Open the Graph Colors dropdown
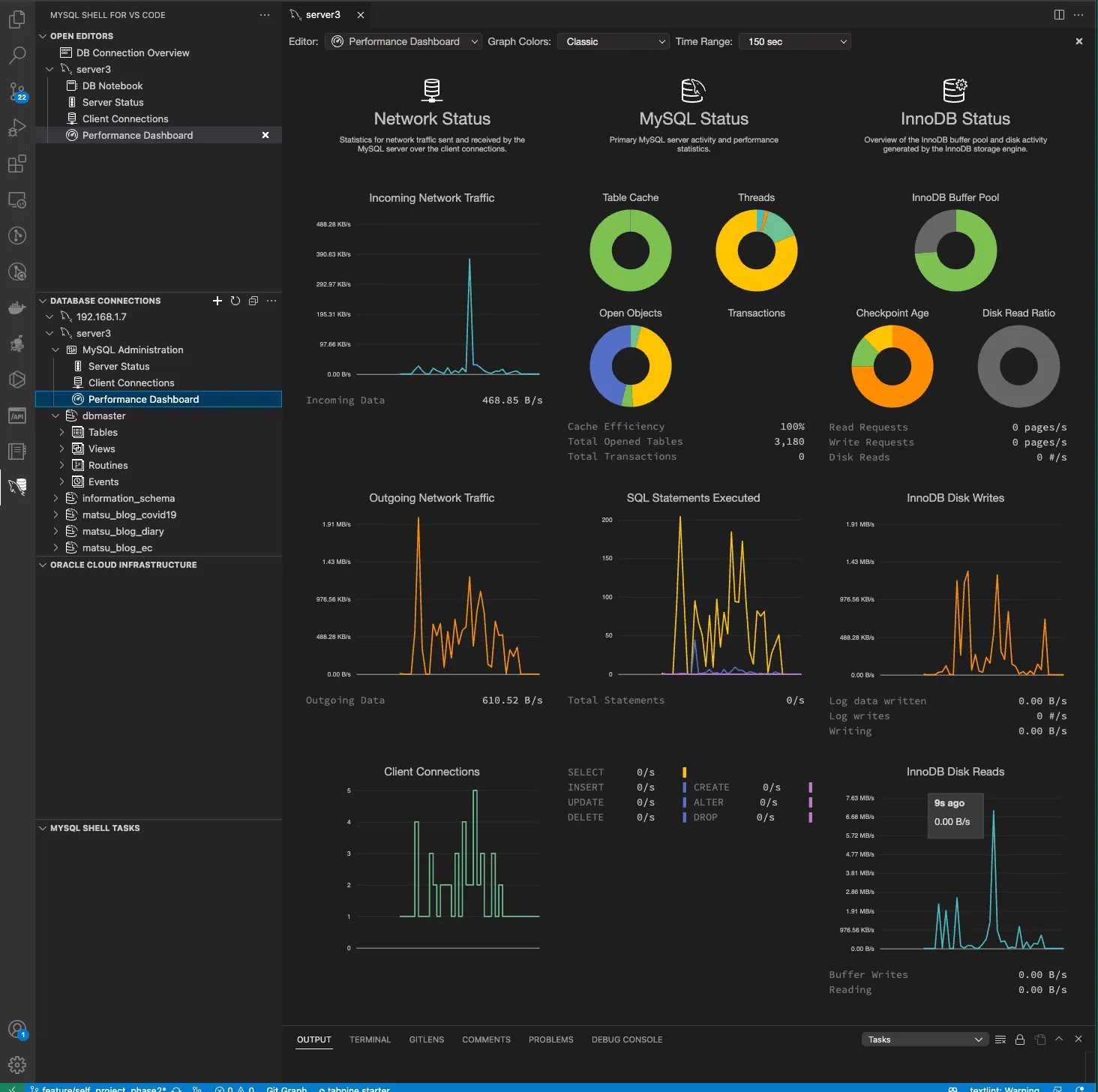The height and width of the screenshot is (1092, 1098). (612, 42)
